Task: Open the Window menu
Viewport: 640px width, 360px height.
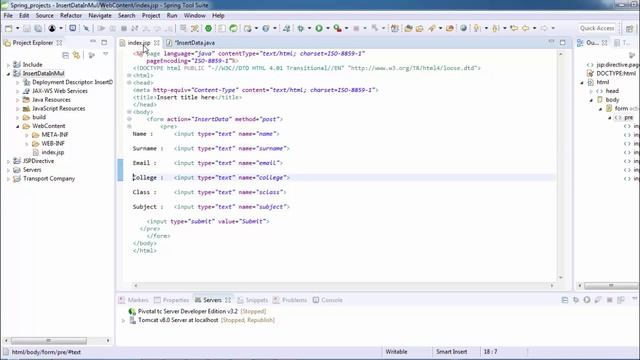Action: coord(194,16)
